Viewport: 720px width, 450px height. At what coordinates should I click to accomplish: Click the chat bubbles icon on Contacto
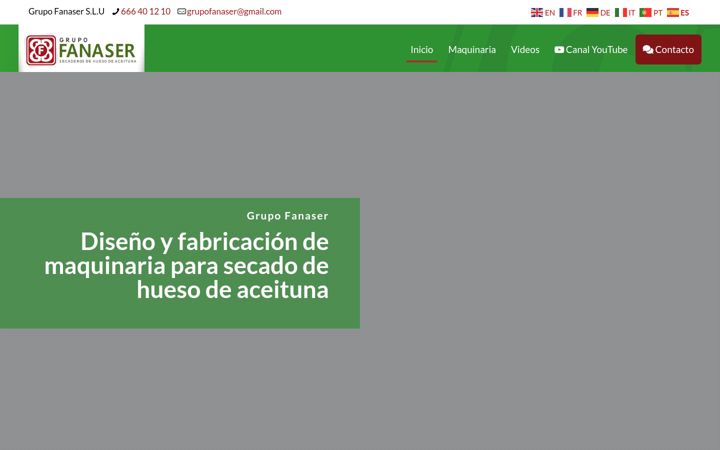coord(648,50)
